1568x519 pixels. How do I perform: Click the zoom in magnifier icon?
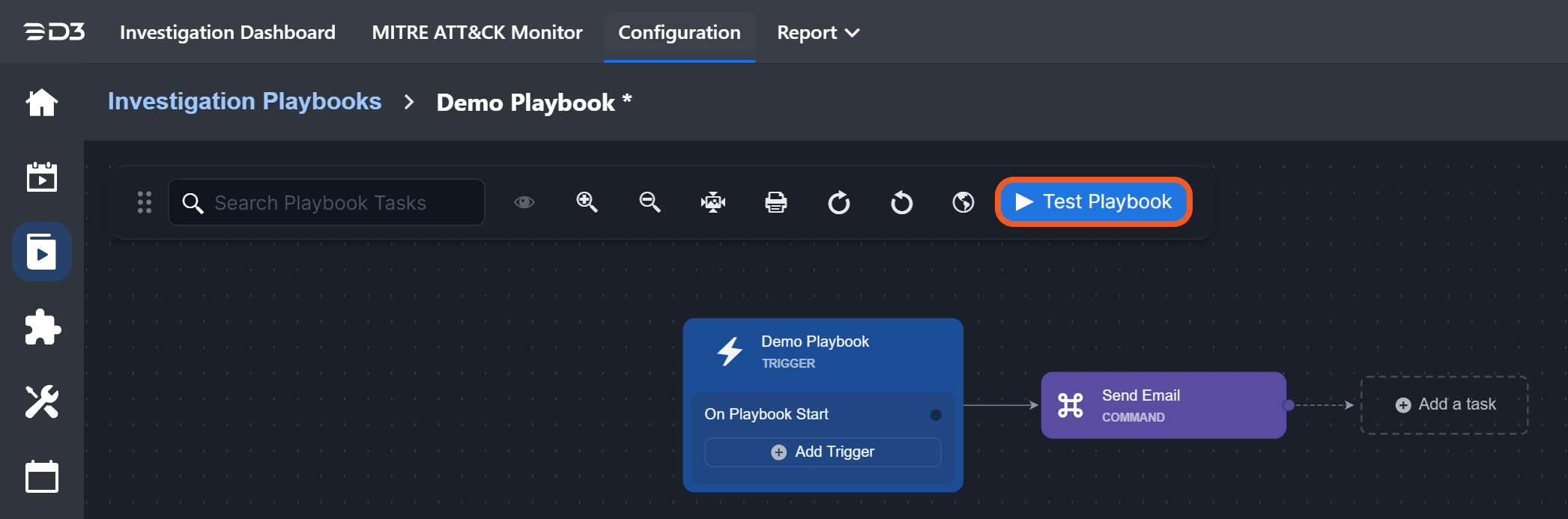click(587, 202)
